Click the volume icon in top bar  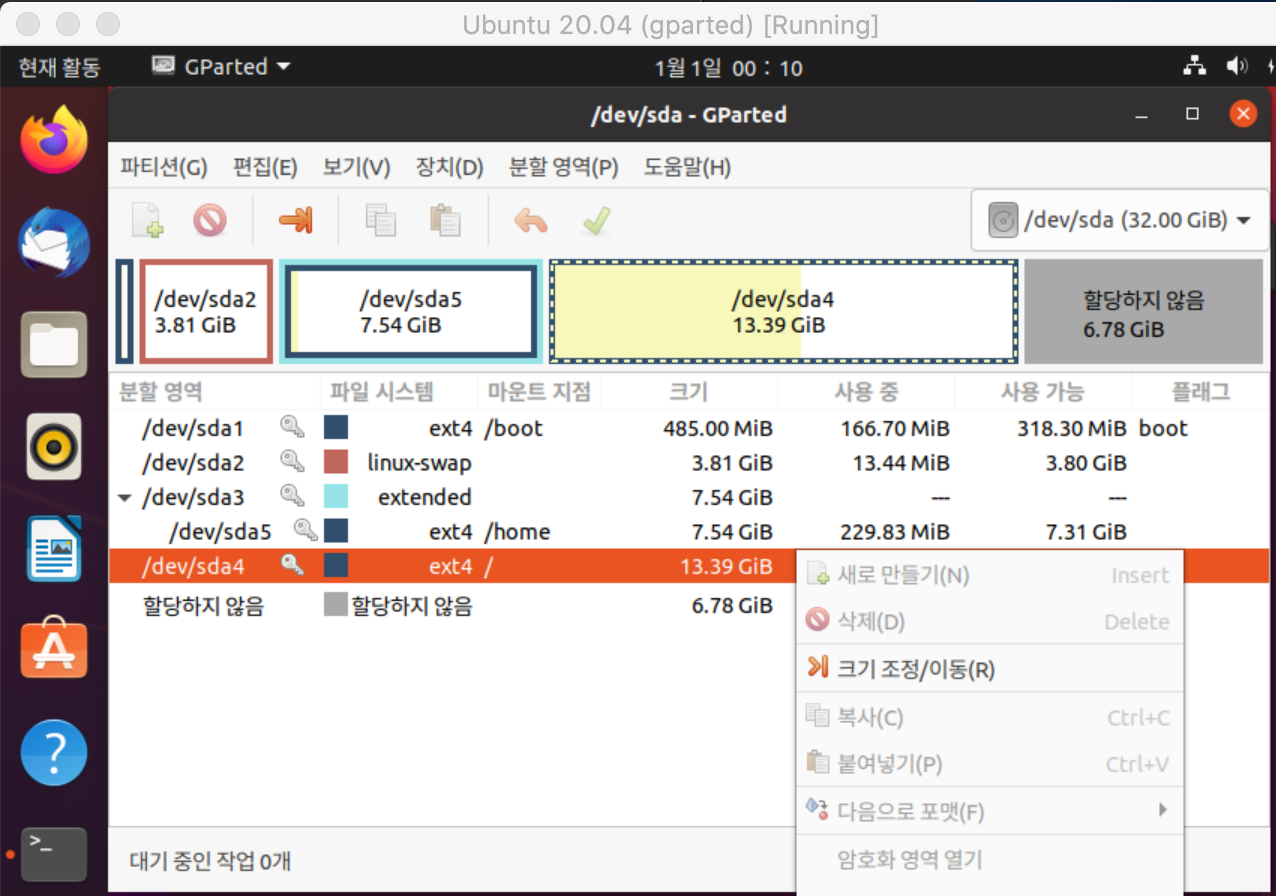(x=1237, y=67)
